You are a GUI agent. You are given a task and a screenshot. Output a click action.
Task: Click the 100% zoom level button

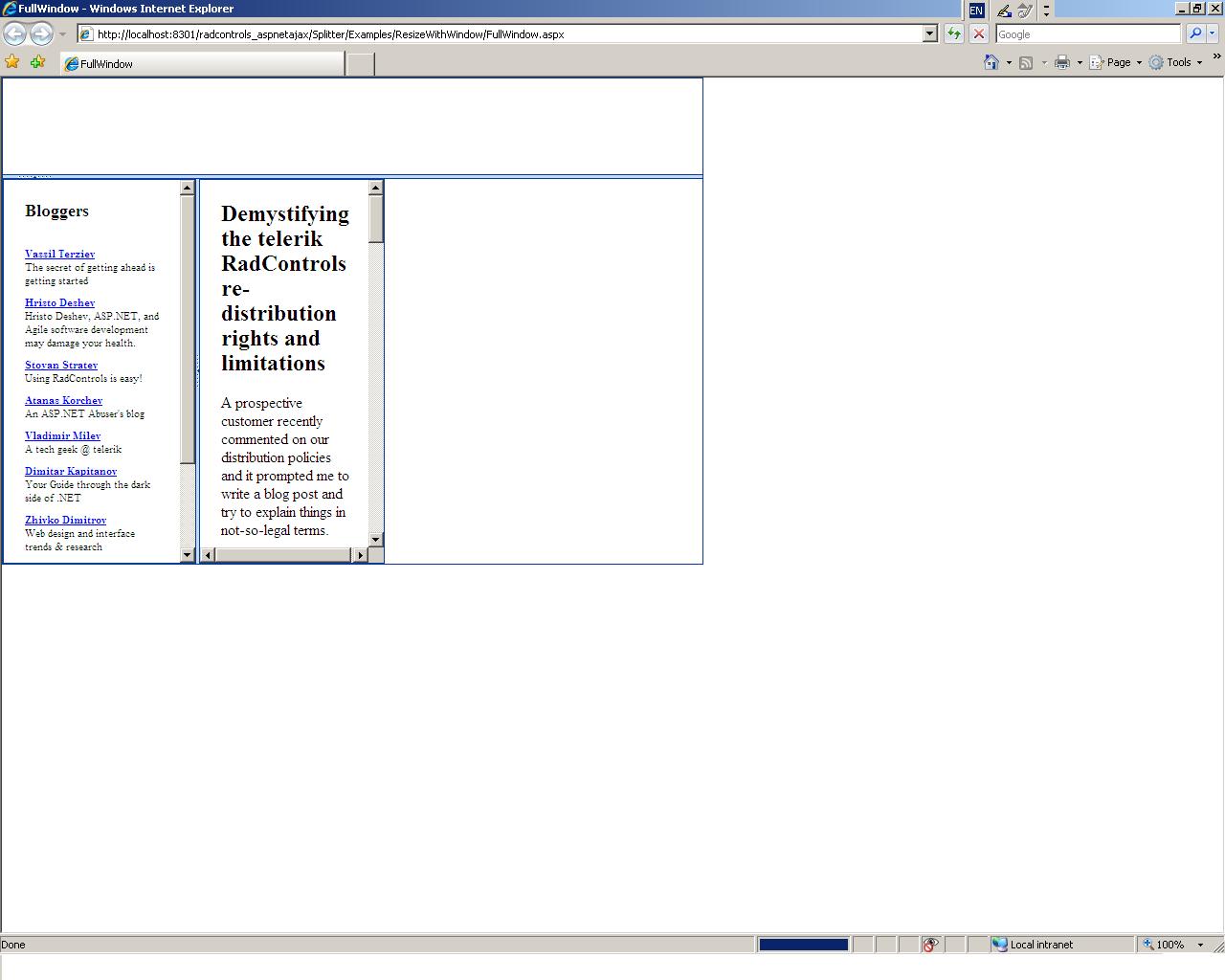(1163, 945)
